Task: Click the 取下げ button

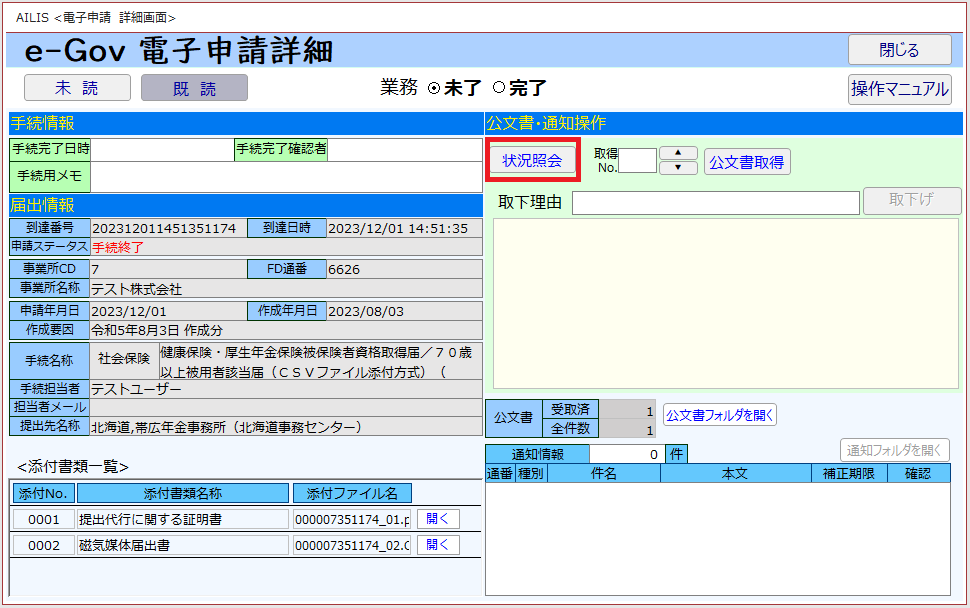Action: (x=911, y=201)
